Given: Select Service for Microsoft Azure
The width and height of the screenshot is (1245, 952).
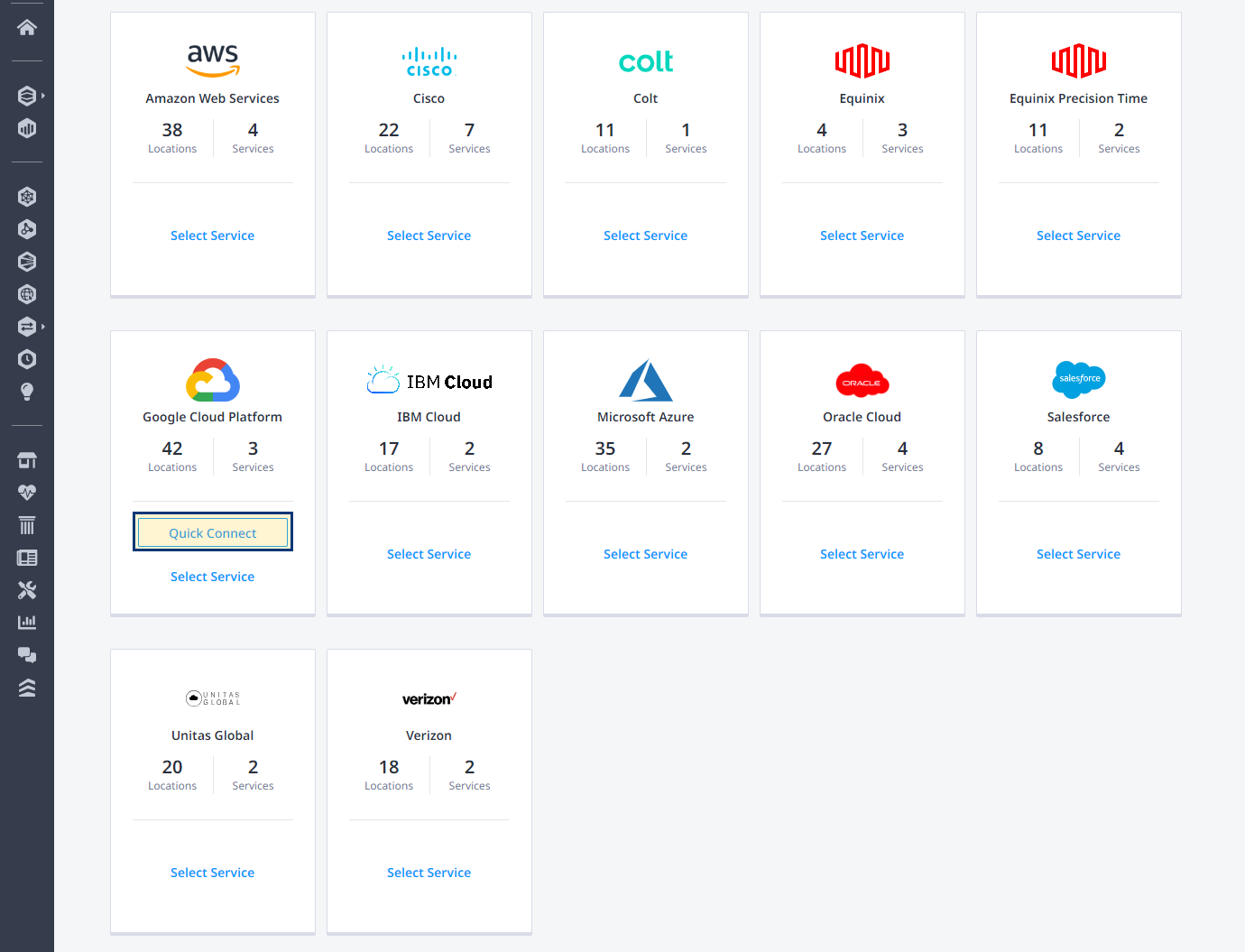Looking at the screenshot, I should click(646, 554).
